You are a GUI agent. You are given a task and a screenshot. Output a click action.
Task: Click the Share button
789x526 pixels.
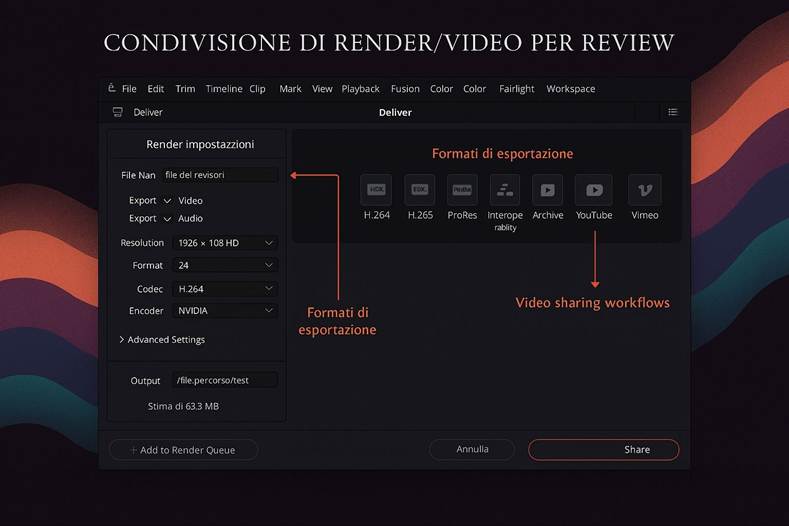tap(603, 449)
